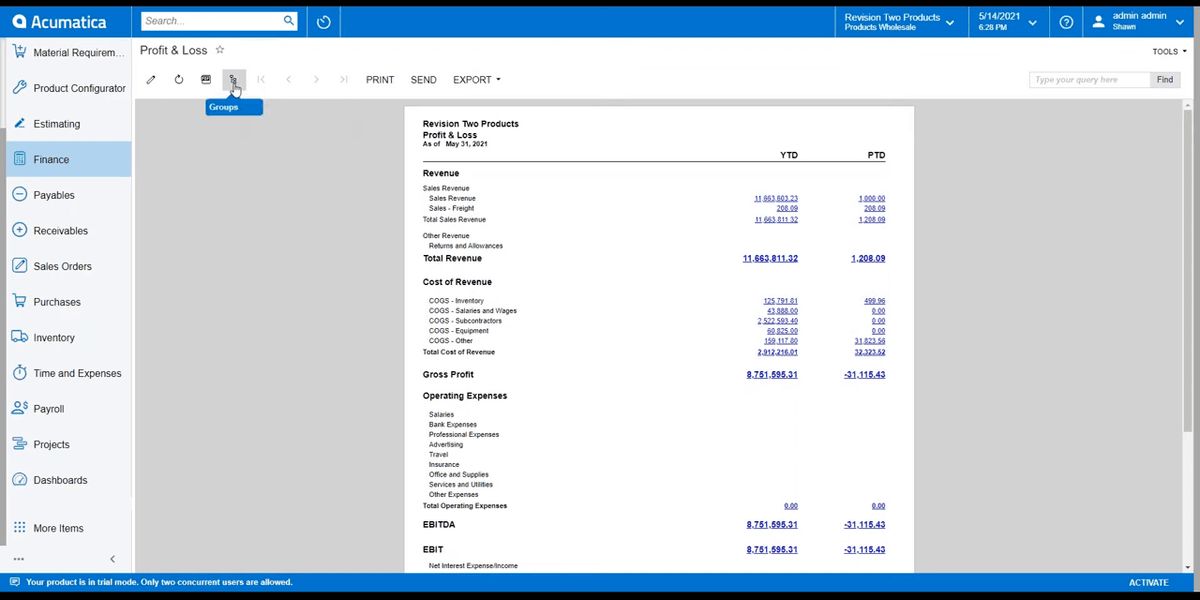The image size is (1200, 600).
Task: Go to next report page
Action: [316, 79]
